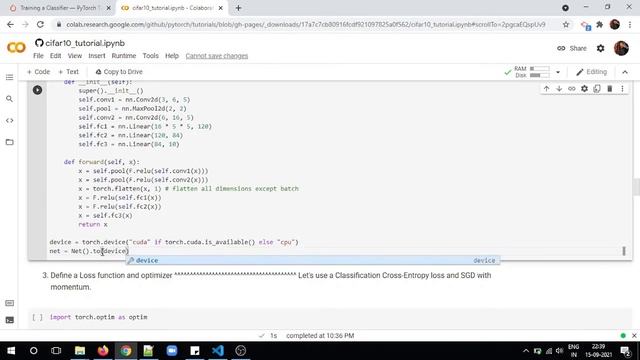Click the 'completed at 10:36 PM' status
Image resolution: width=640 pixels, height=360 pixels.
[x=320, y=336]
